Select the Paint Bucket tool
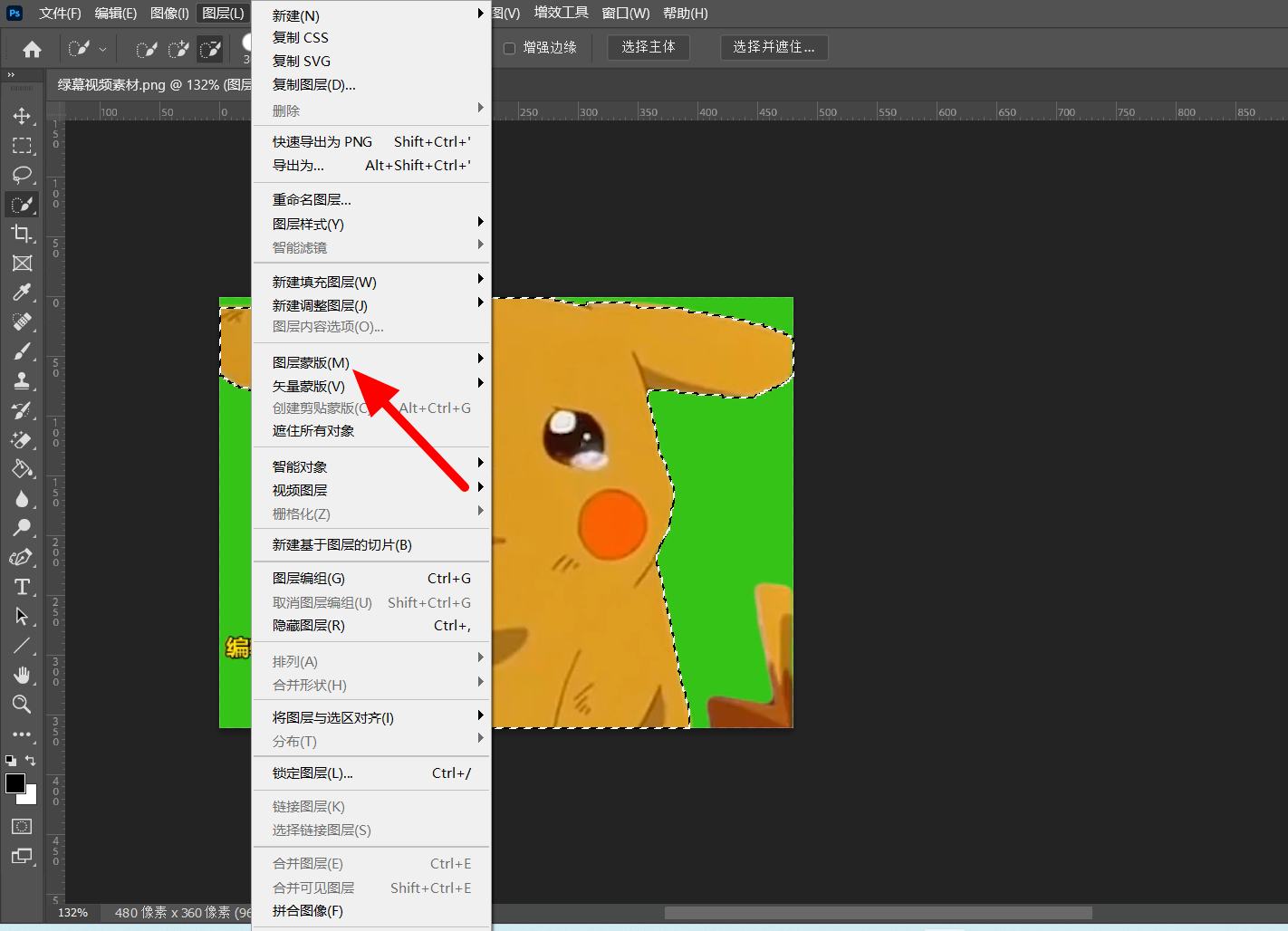Viewport: 1288px width, 931px height. coord(22,469)
